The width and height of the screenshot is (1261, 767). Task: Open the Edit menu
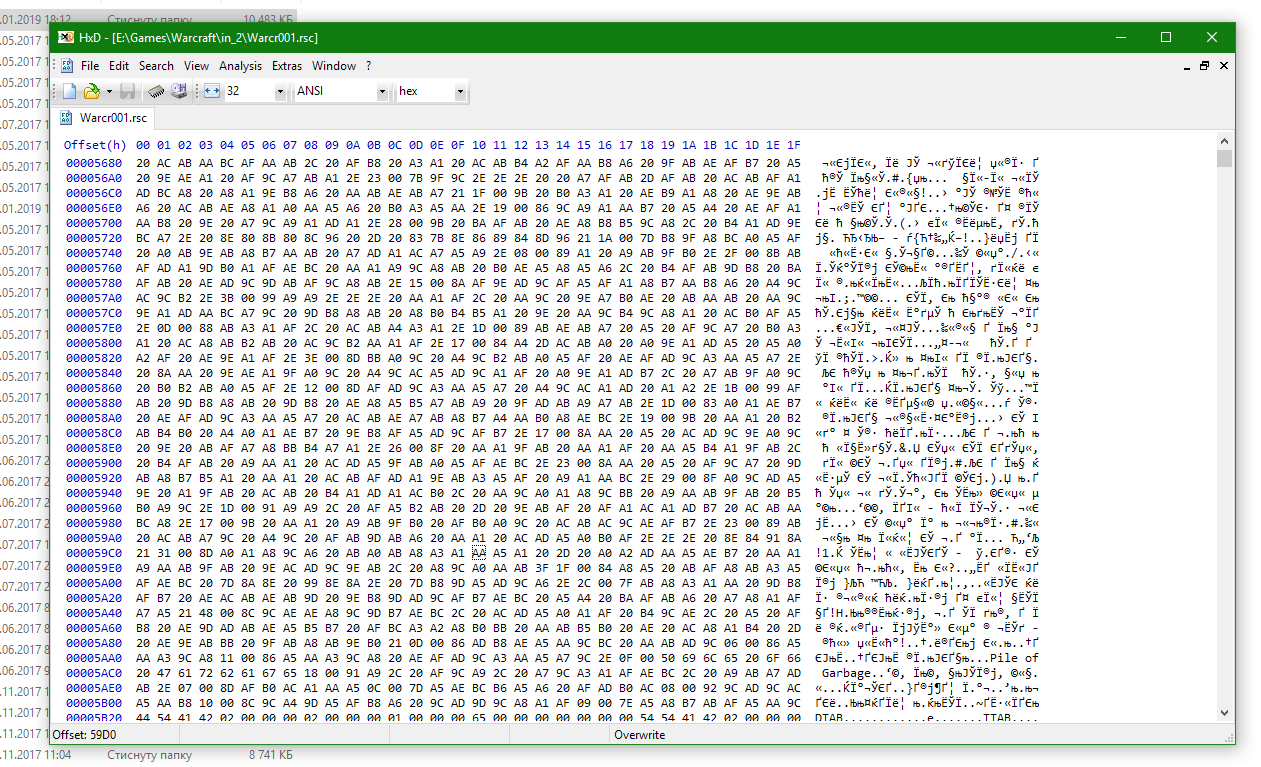coord(119,66)
